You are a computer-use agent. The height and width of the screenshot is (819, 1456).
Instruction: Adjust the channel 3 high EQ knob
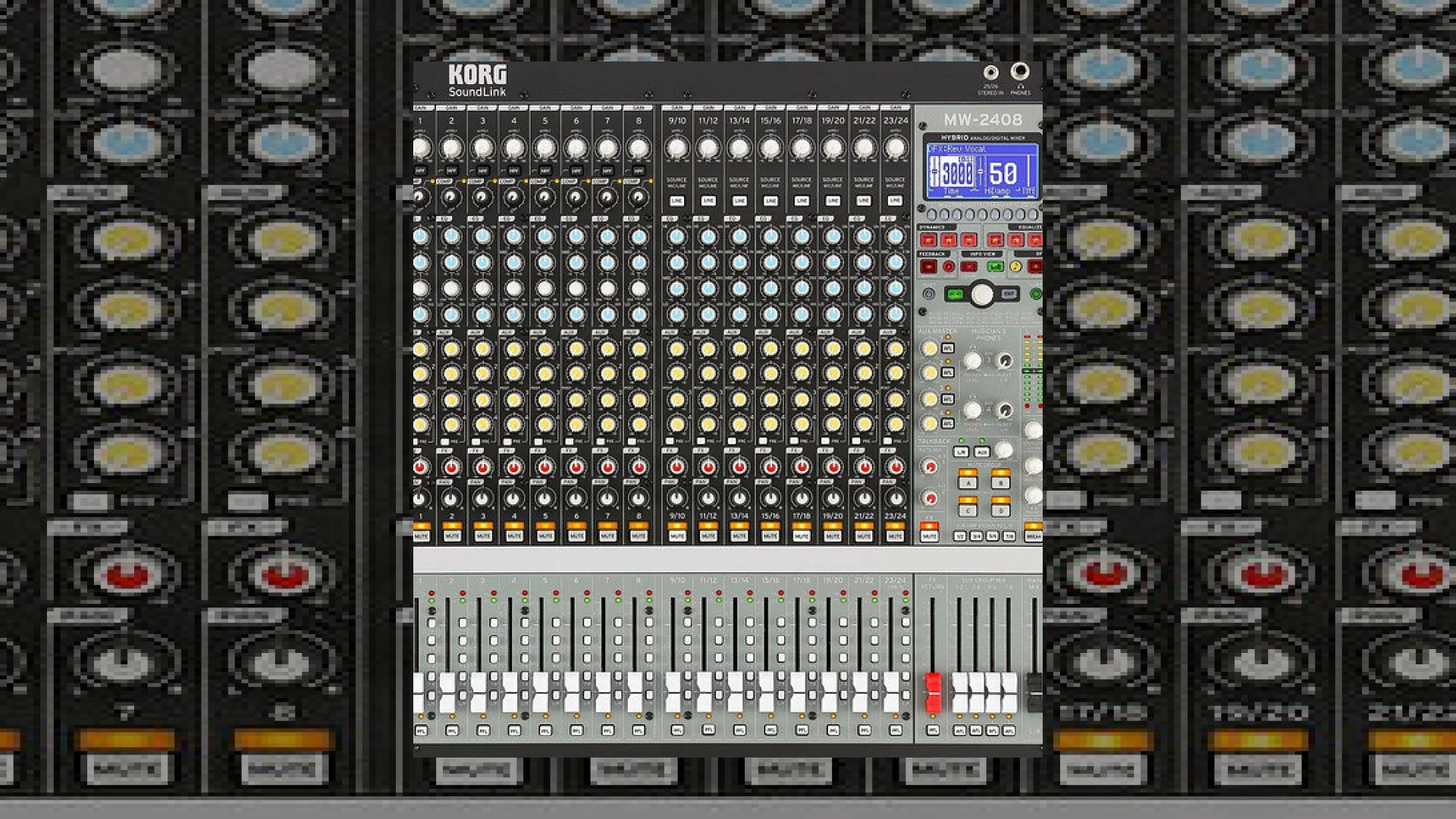point(482,237)
